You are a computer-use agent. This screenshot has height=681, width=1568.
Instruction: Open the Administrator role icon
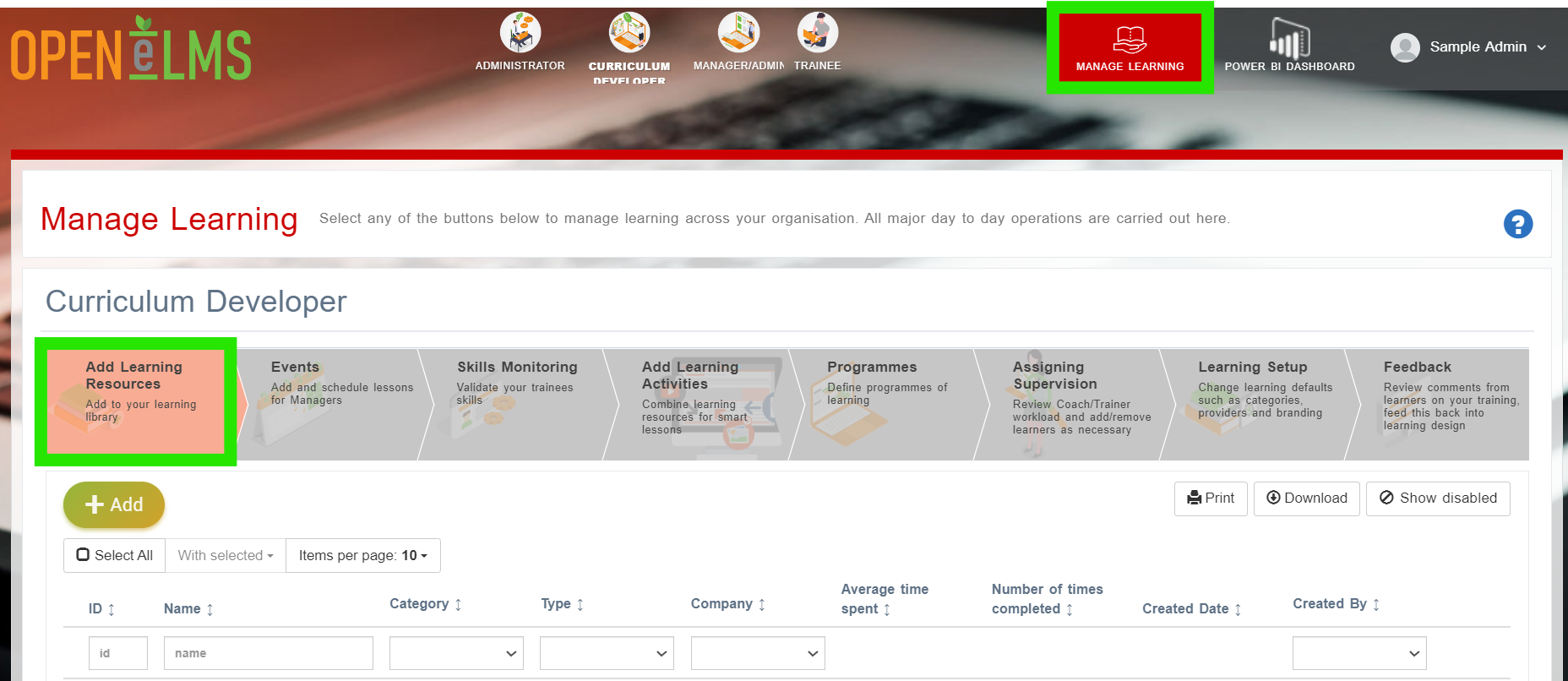pos(520,34)
